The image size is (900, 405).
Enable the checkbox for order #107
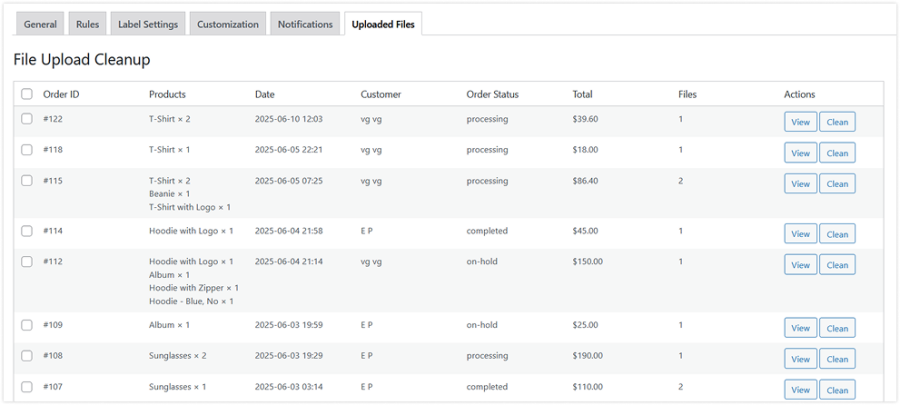point(27,387)
